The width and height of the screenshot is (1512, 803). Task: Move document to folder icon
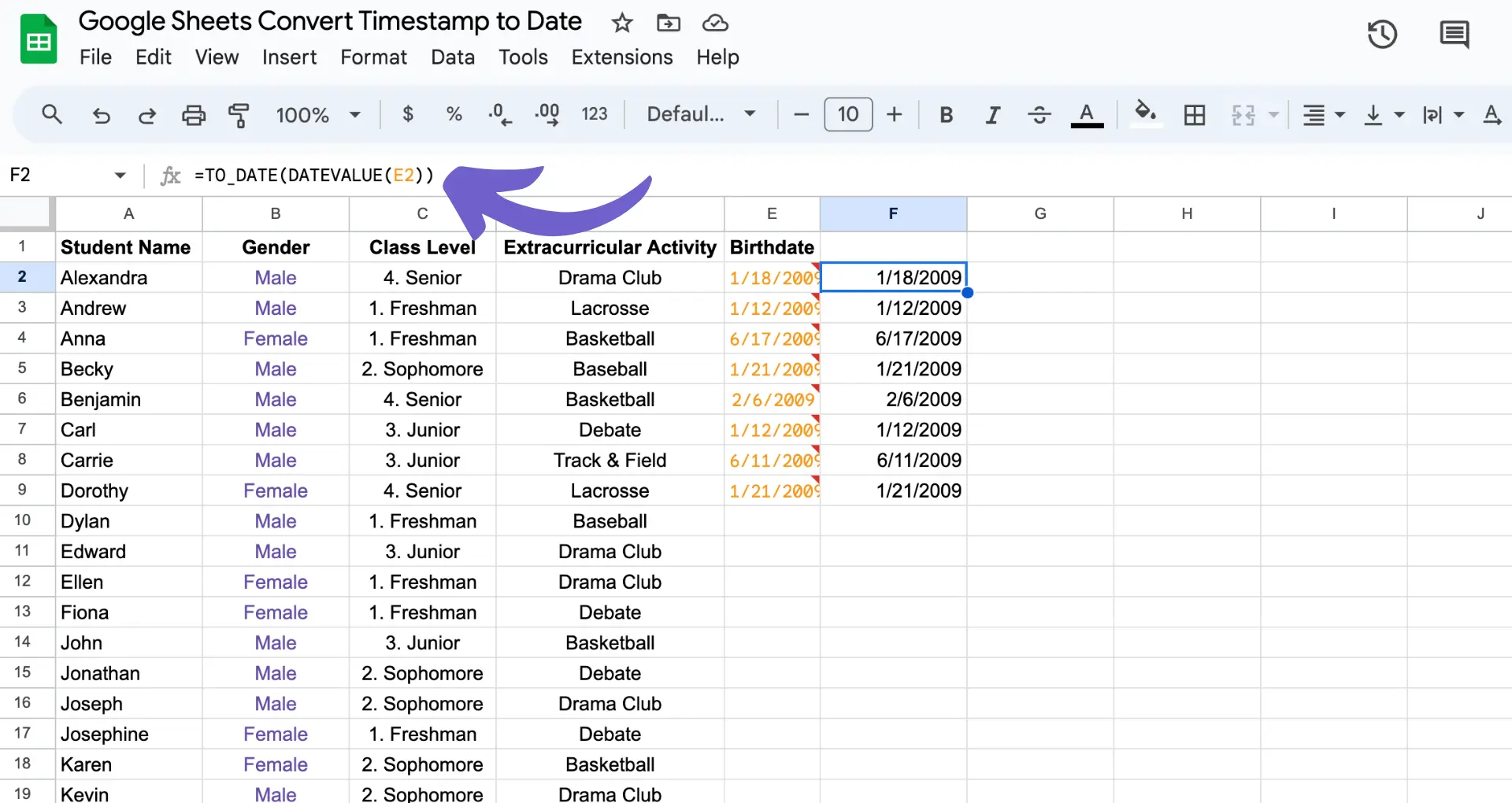[669, 23]
